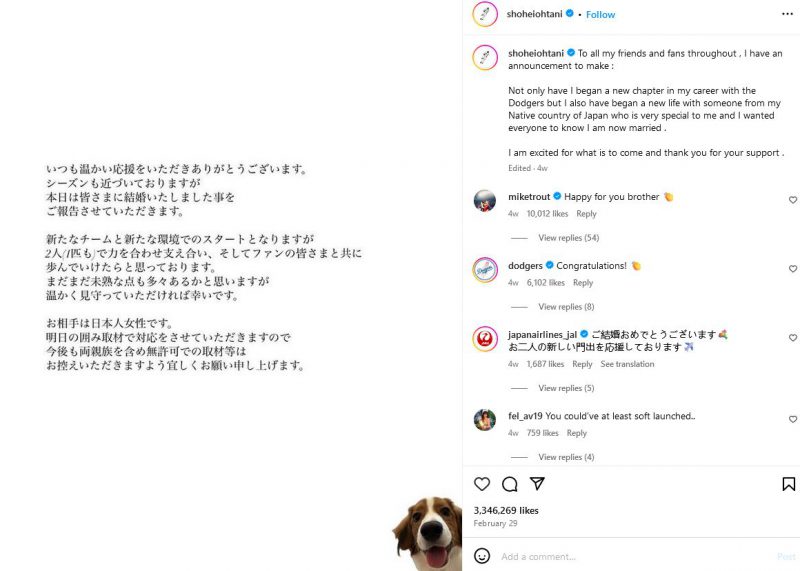Like the post with the heart icon

click(x=482, y=484)
